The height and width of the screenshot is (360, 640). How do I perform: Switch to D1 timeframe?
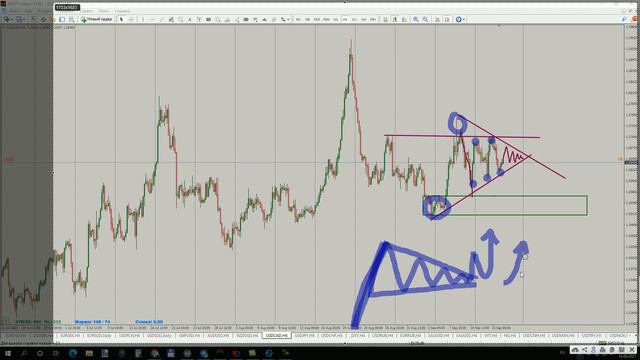(x=354, y=19)
